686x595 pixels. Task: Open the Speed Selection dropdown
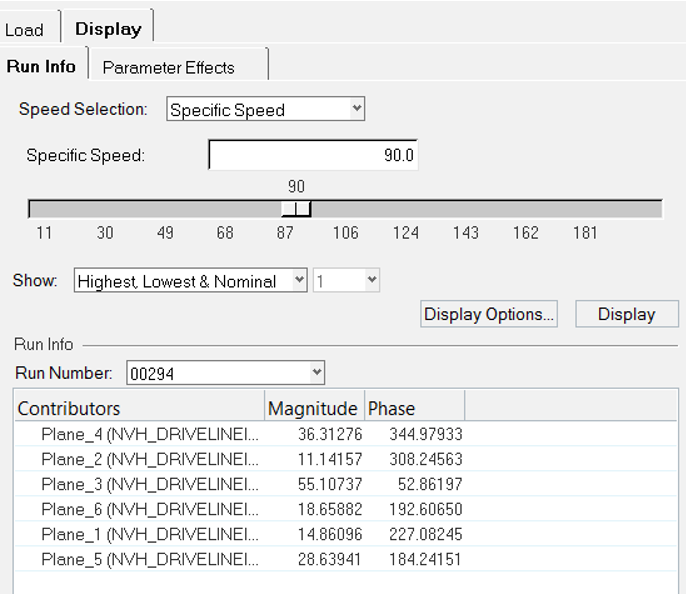(265, 110)
